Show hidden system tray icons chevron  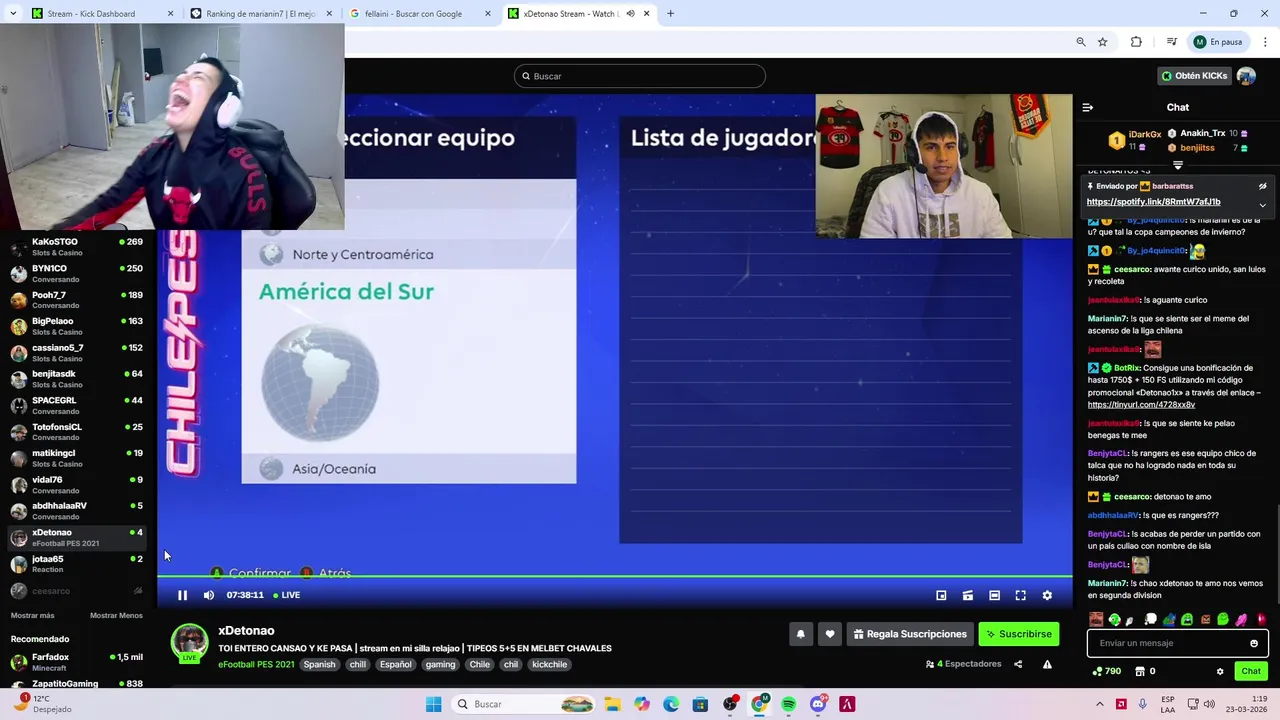[1100, 704]
